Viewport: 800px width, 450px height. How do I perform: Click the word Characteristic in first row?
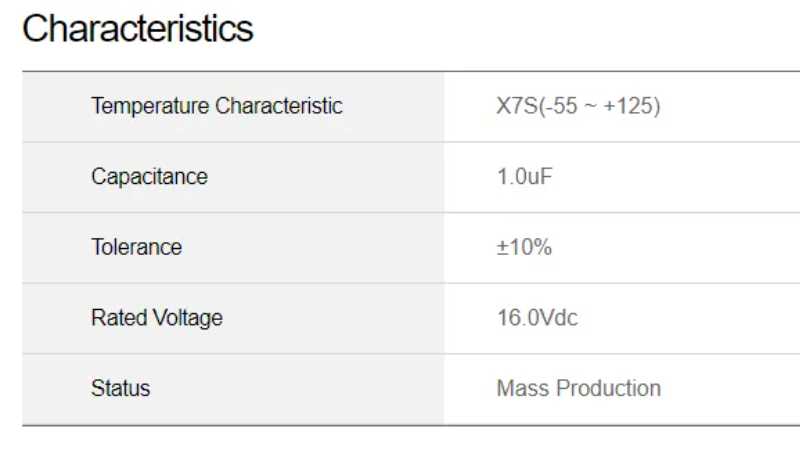coord(279,106)
